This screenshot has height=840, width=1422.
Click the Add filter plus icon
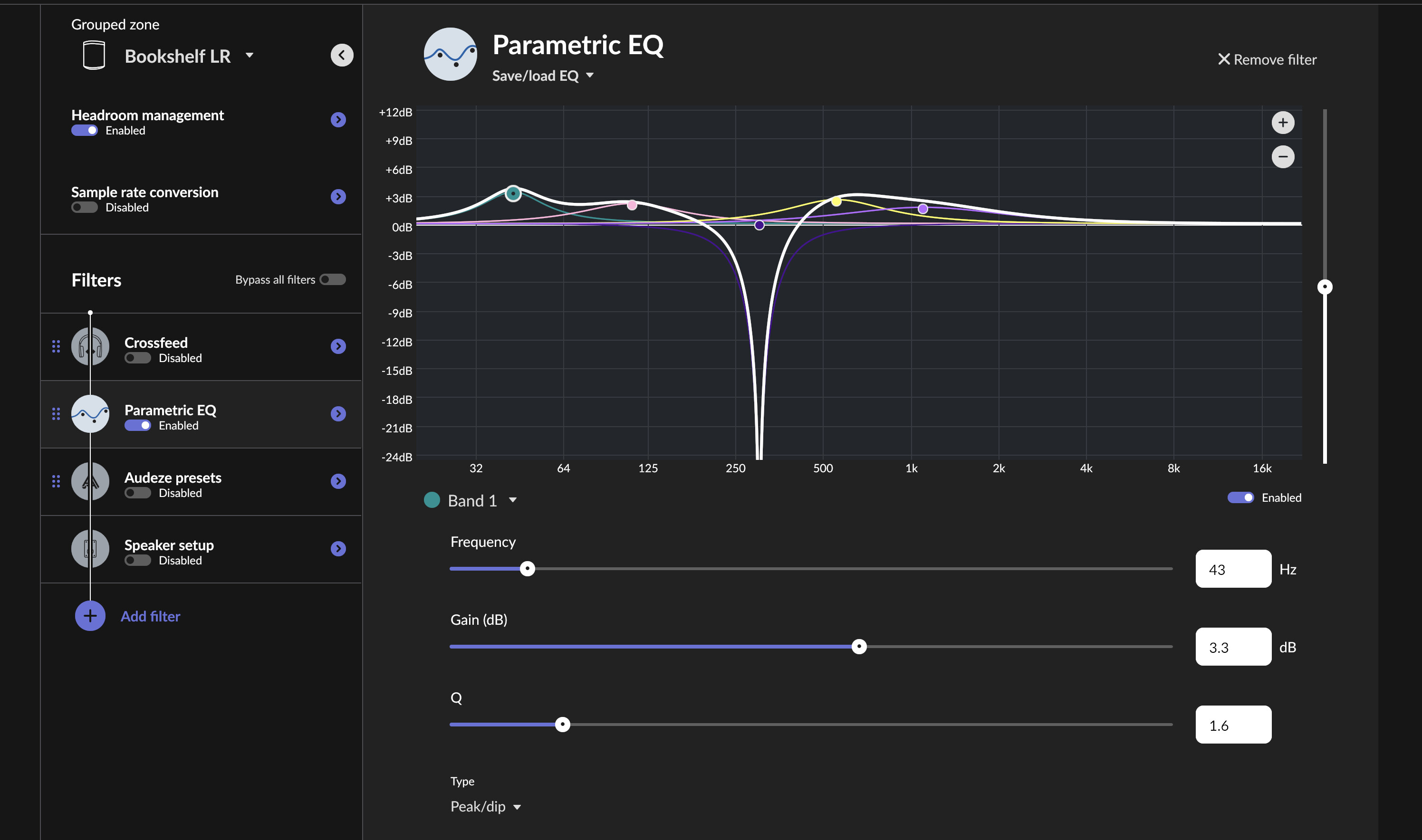point(90,616)
